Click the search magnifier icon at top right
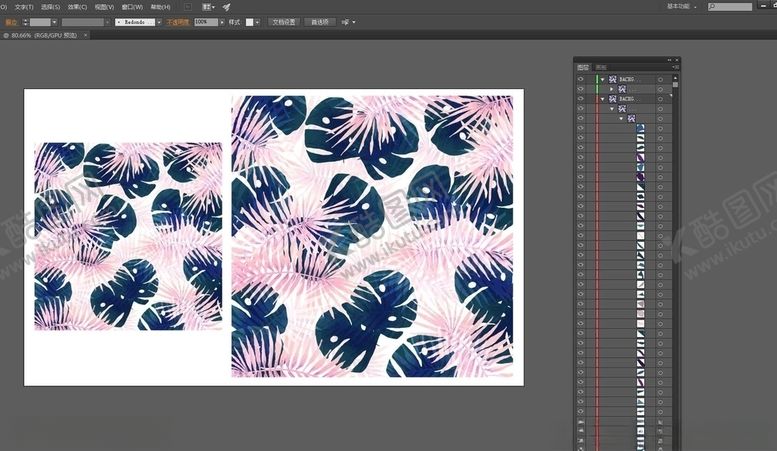Screen dimensions: 777x451 (x=711, y=6)
